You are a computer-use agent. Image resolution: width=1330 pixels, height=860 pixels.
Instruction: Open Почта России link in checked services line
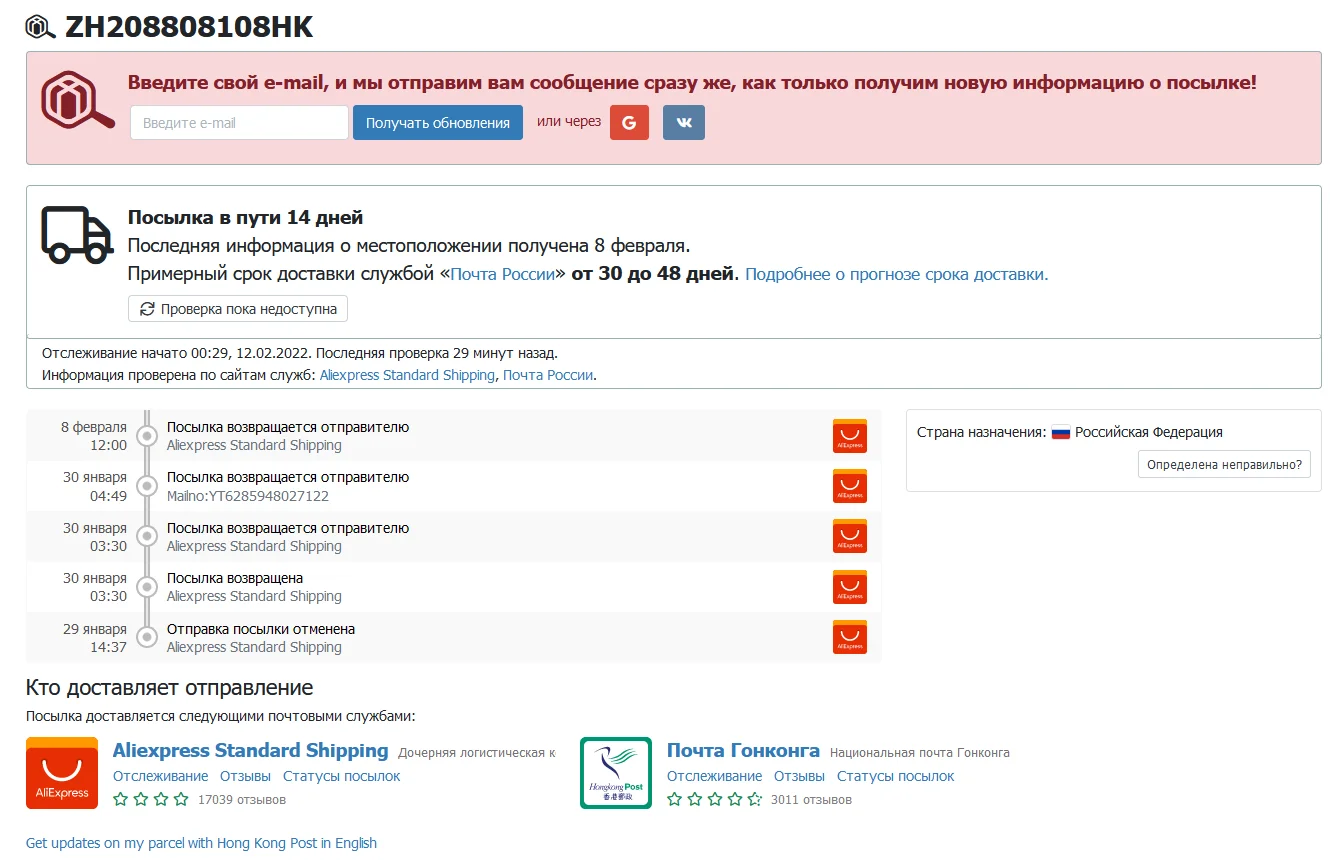(548, 375)
